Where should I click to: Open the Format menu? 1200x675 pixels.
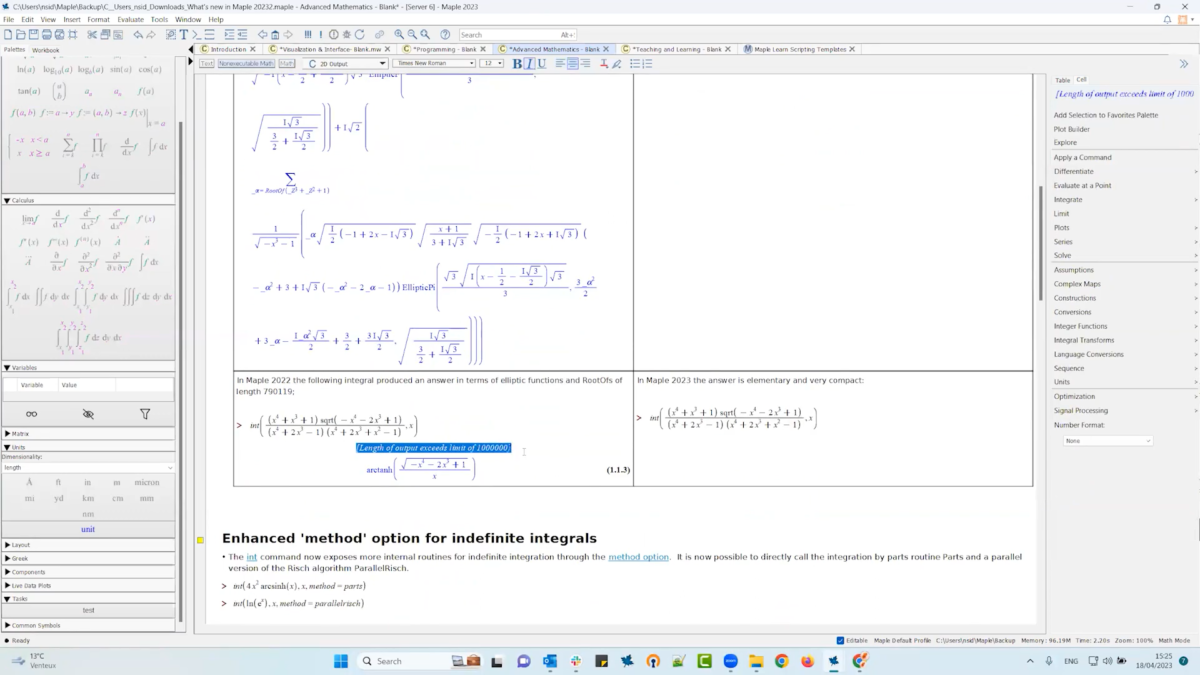coord(98,19)
